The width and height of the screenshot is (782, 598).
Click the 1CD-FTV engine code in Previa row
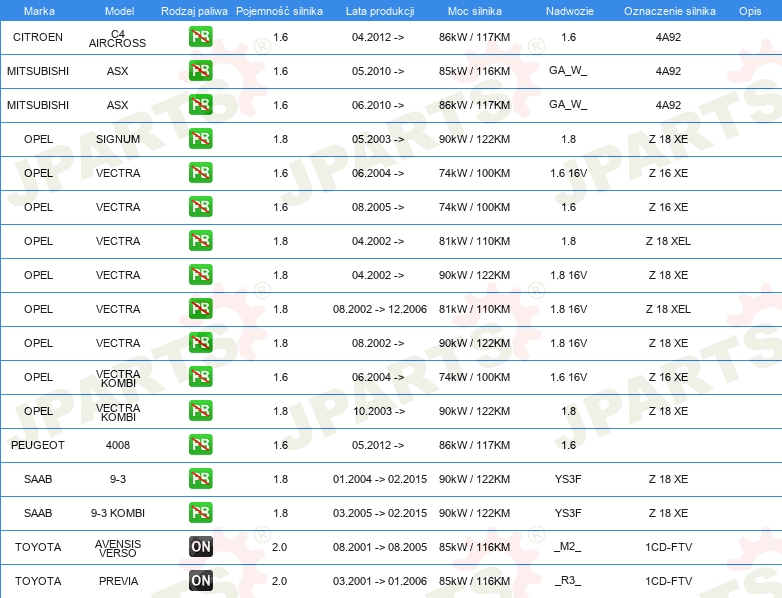pos(668,581)
